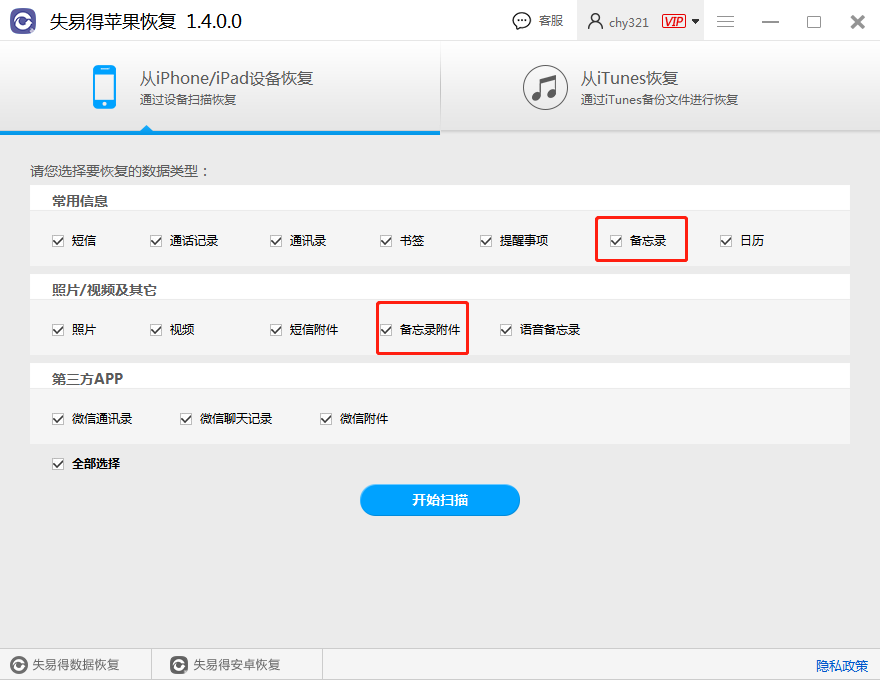
Task: Toggle the 微信附件 checkbox
Action: (326, 419)
